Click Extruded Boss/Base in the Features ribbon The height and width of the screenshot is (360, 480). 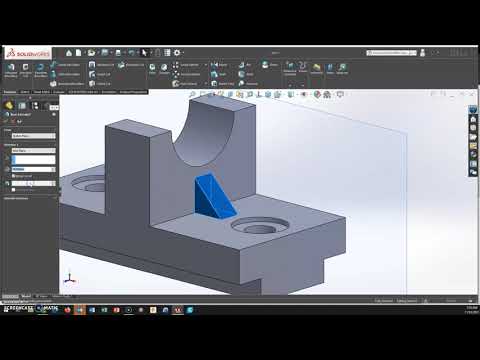[x=11, y=70]
